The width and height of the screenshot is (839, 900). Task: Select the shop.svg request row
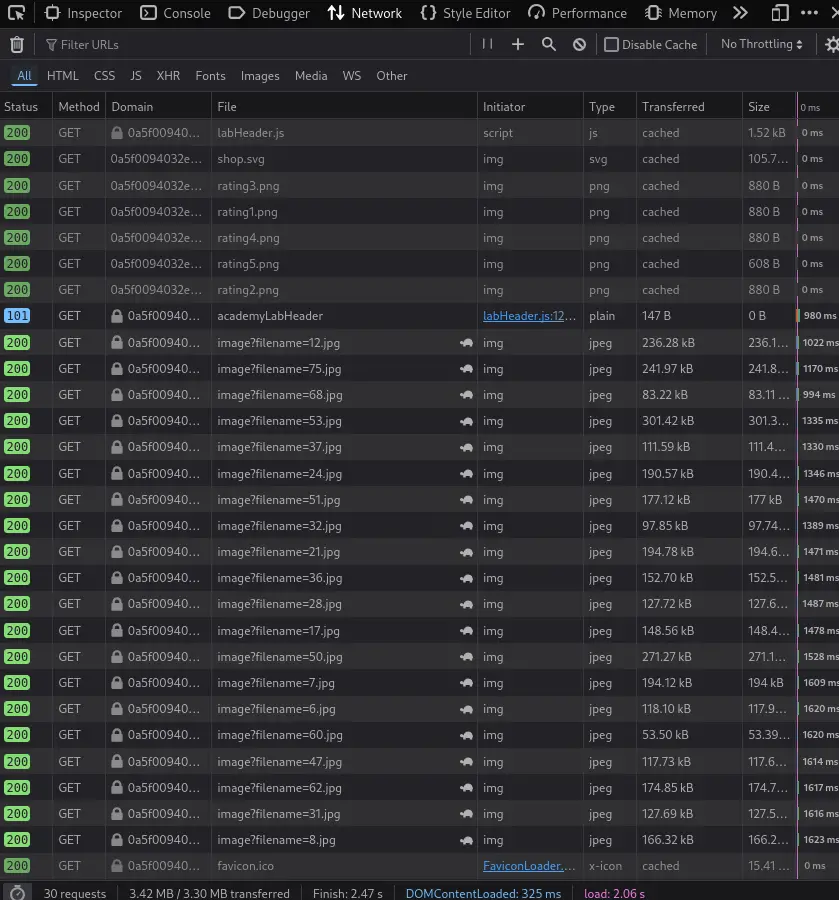coord(420,159)
